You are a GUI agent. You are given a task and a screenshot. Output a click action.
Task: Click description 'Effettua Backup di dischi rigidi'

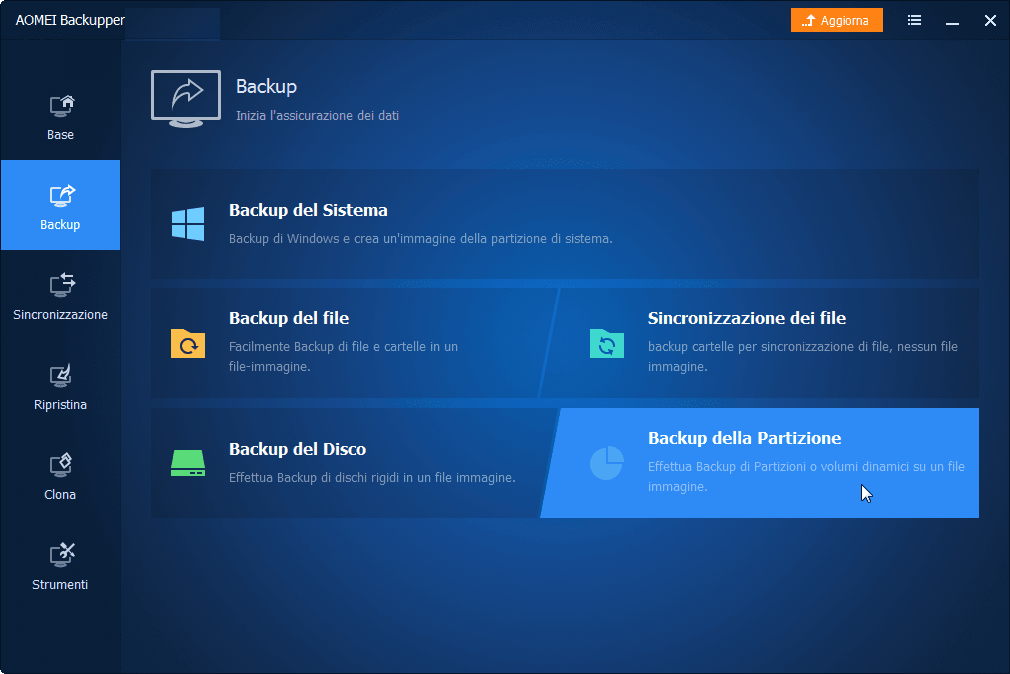tap(372, 478)
